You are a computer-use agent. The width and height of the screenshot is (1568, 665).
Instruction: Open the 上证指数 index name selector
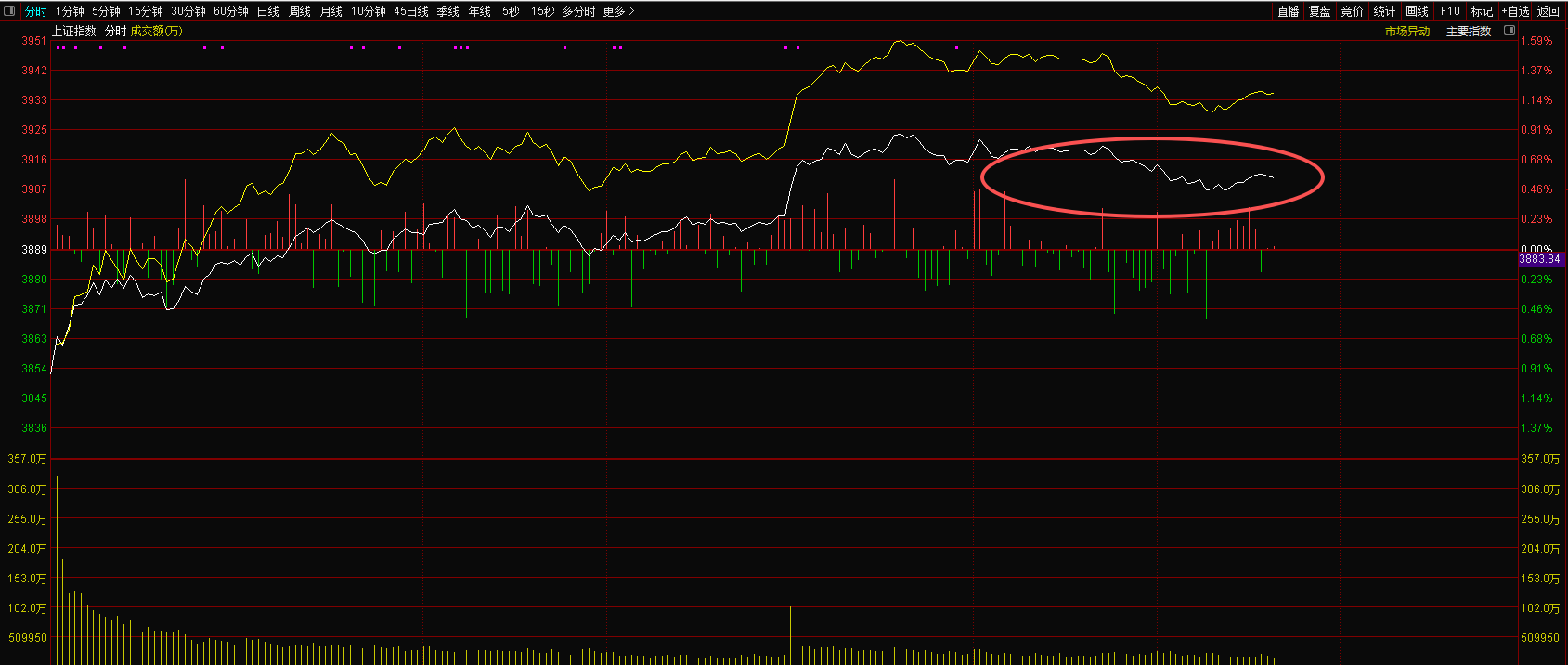73,31
